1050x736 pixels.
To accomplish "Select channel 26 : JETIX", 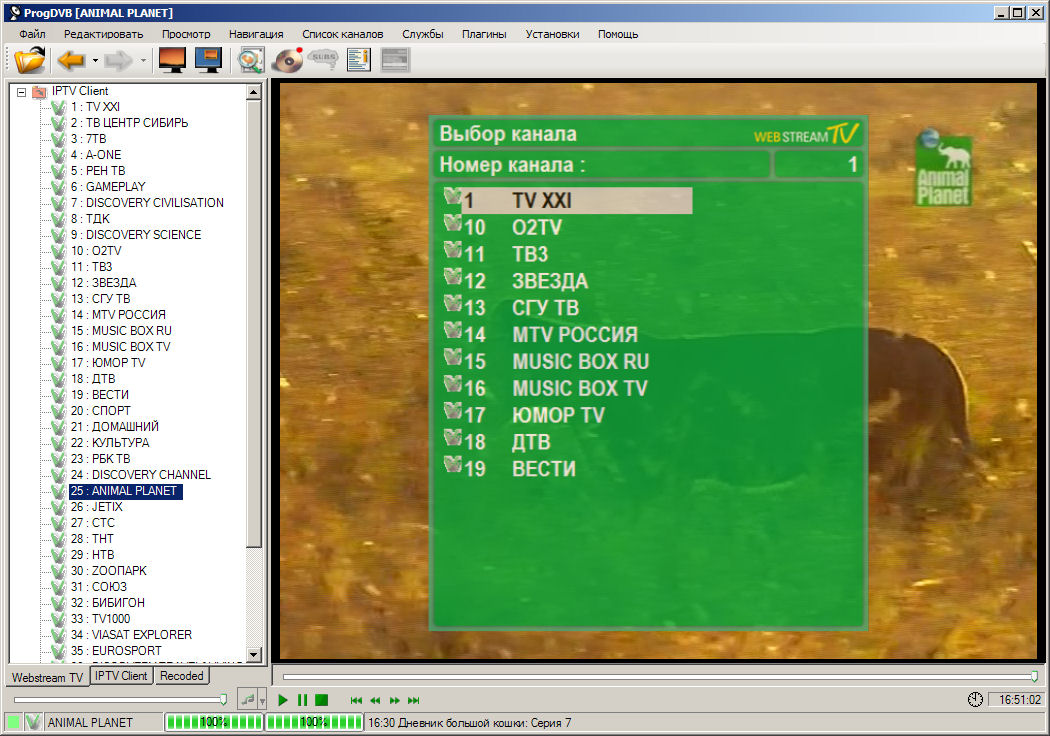I will pos(96,507).
